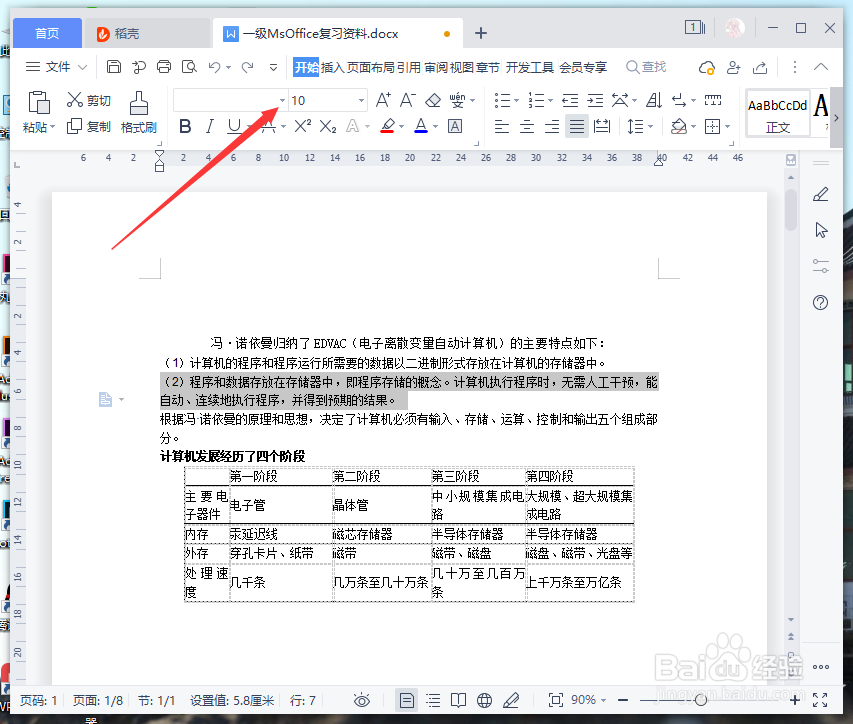The height and width of the screenshot is (724, 853).
Task: Increase font size with A+ icon
Action: click(383, 100)
